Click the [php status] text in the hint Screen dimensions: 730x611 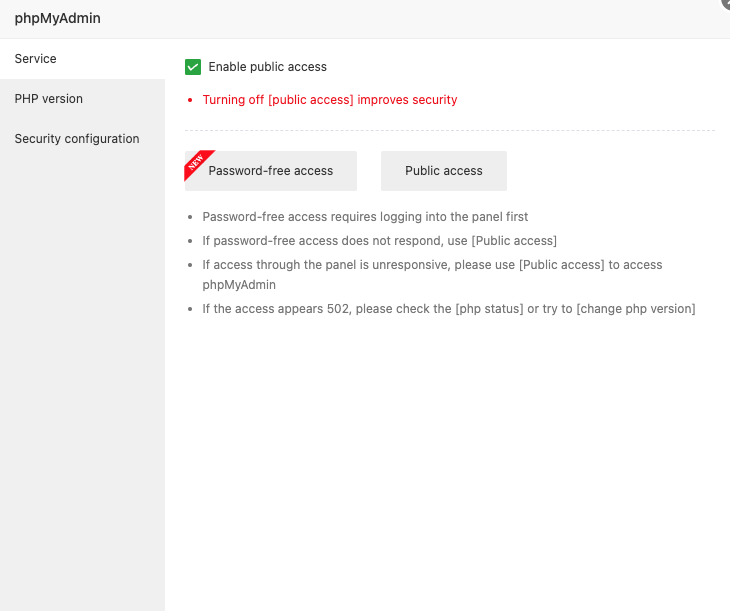click(490, 309)
